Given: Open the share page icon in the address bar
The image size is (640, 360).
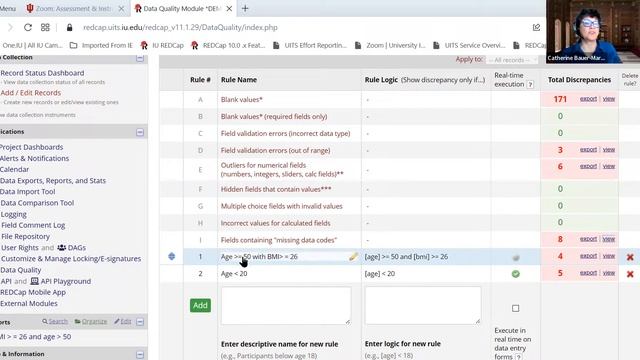Looking at the screenshot, I should click(x=536, y=27).
